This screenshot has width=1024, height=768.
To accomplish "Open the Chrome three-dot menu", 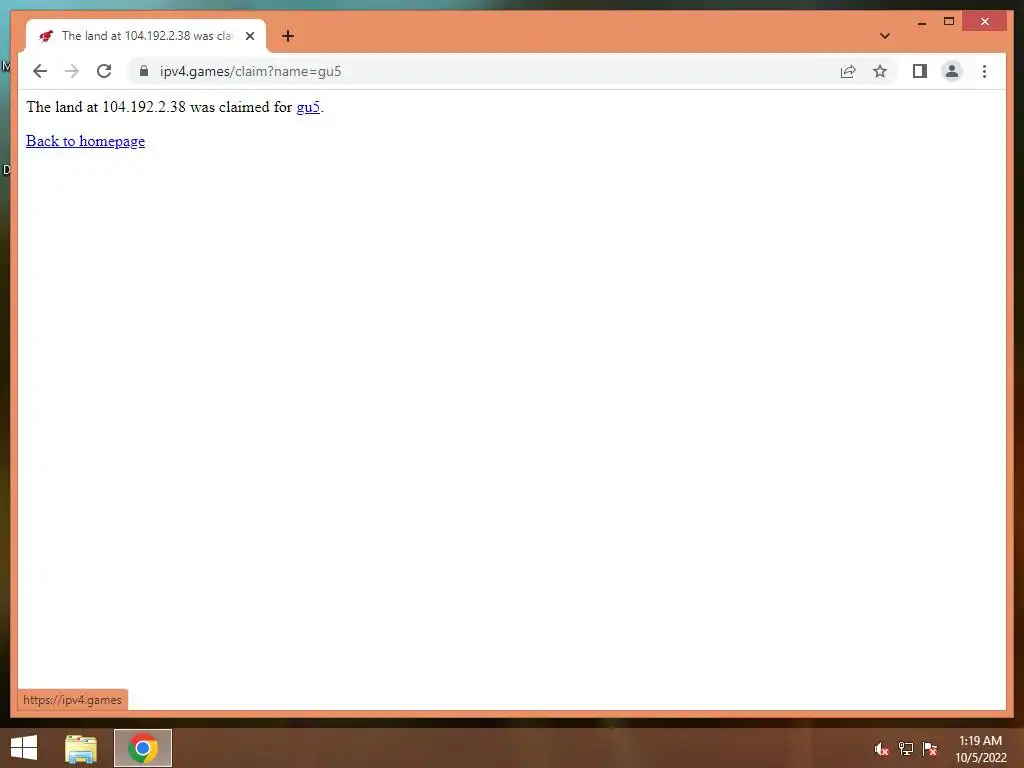I will [x=984, y=71].
